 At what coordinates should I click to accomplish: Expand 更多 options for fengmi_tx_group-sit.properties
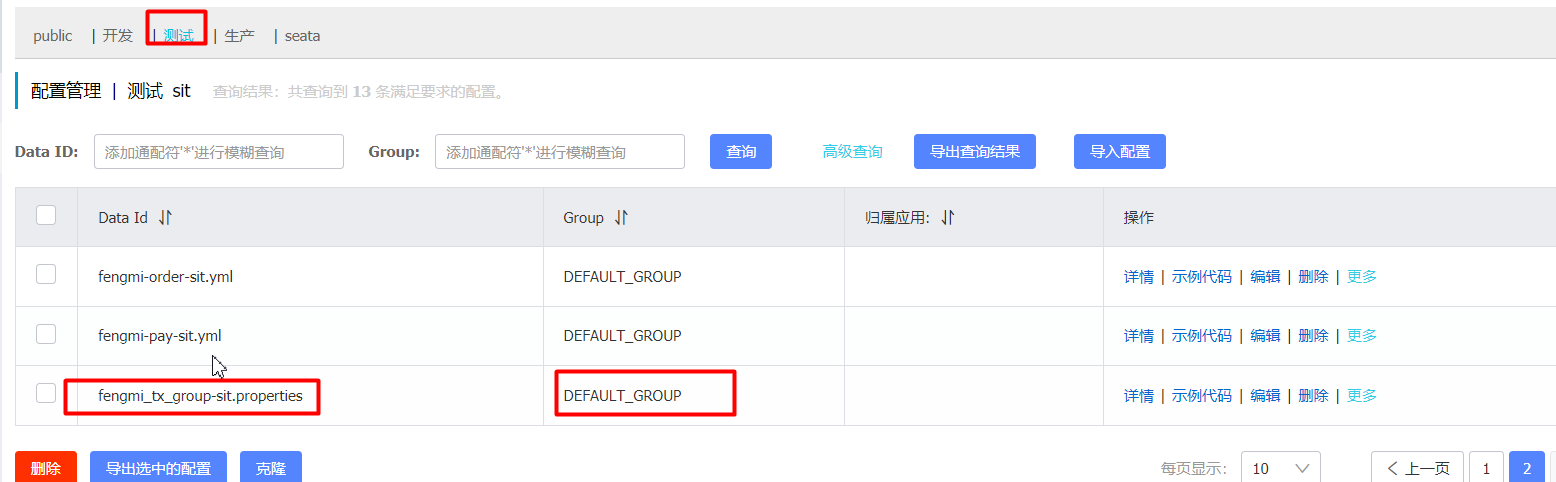pos(1361,396)
